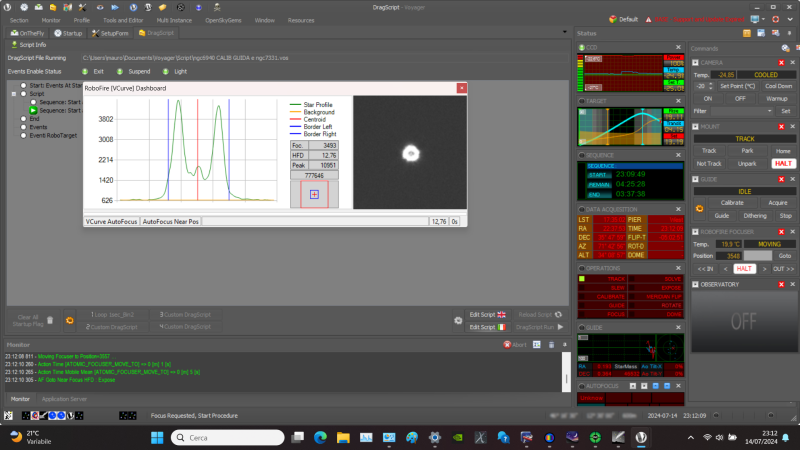
Task: Select the End node radio button
Action: point(23,118)
